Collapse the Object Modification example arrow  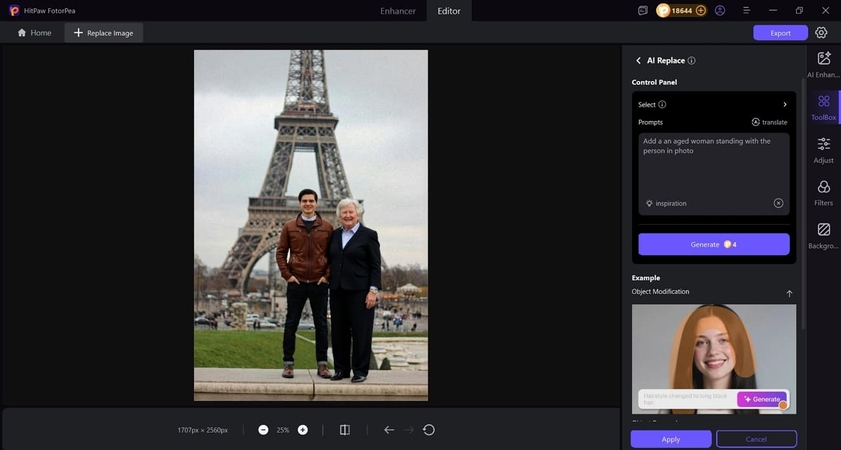pyautogui.click(x=789, y=293)
